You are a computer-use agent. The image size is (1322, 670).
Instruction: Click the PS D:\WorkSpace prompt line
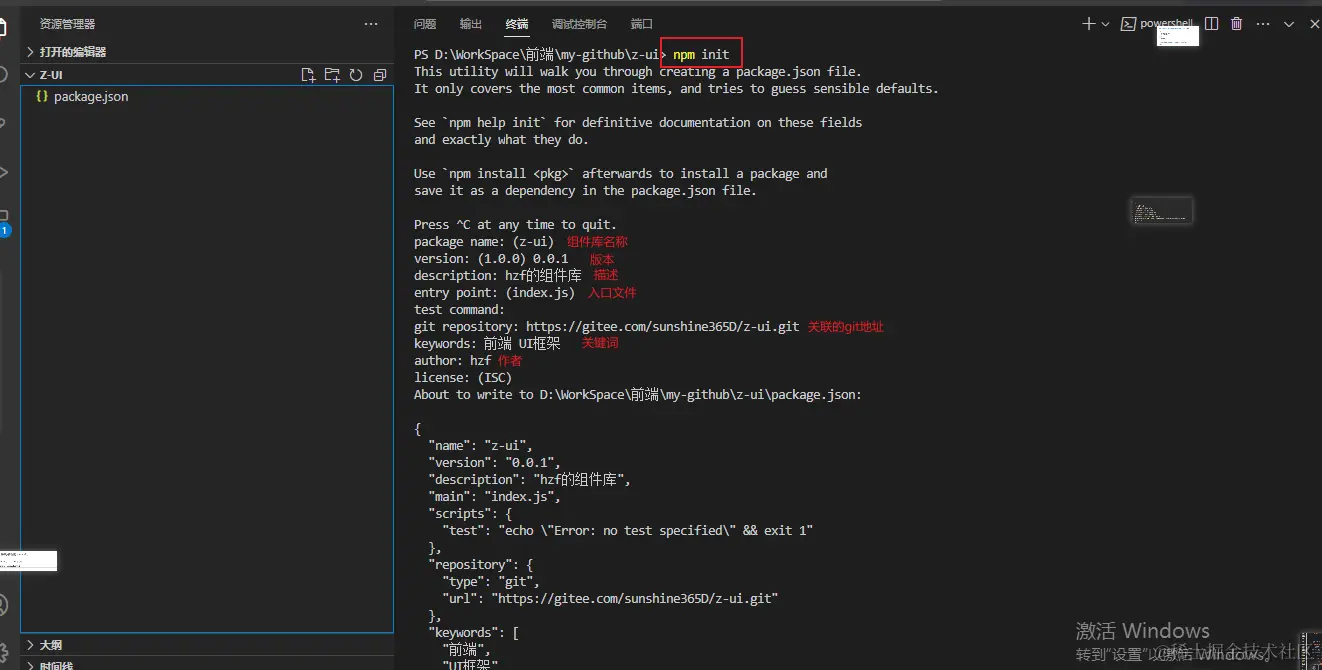(x=572, y=54)
